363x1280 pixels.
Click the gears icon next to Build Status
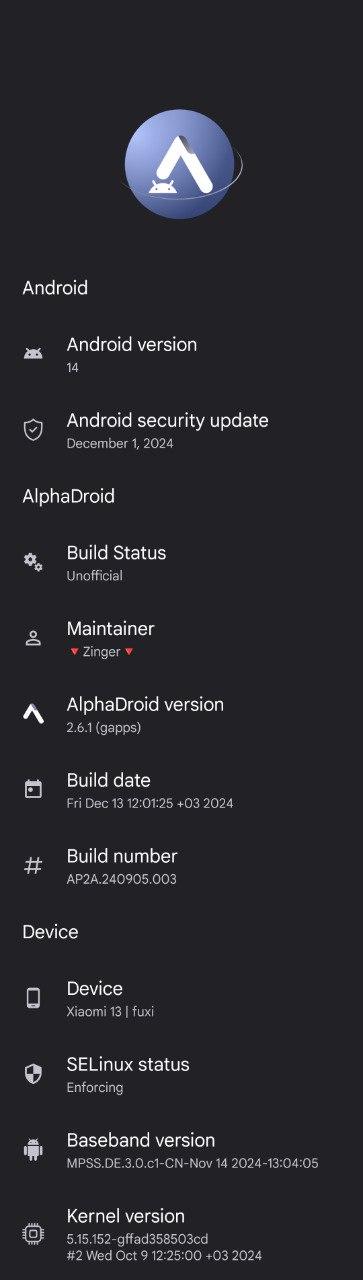(33, 562)
